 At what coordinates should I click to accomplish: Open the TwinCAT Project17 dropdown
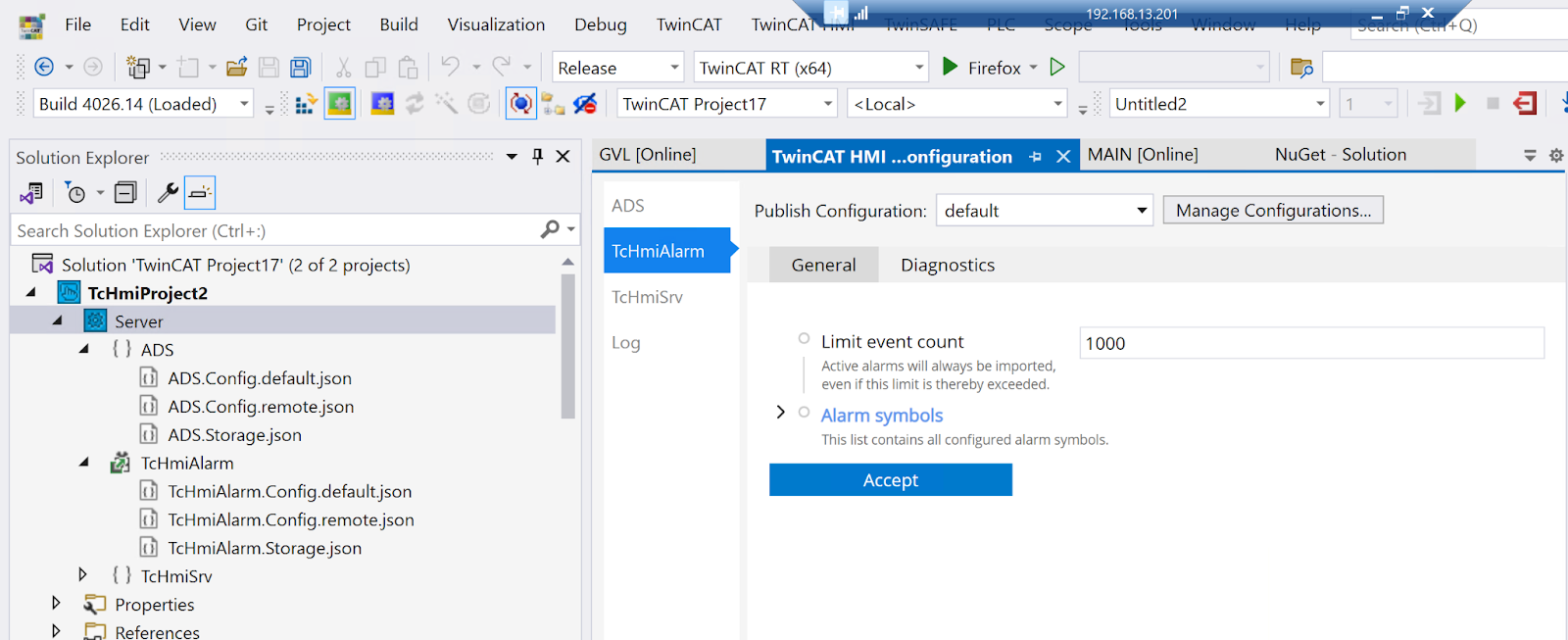[727, 103]
